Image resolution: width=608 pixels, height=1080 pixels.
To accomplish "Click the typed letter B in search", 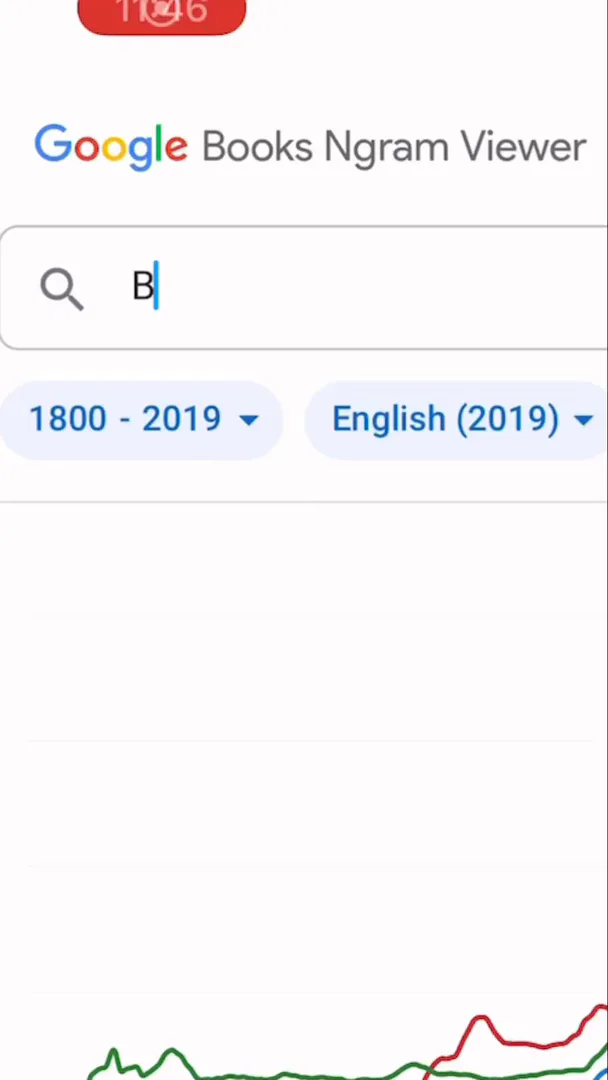I will click(x=143, y=287).
